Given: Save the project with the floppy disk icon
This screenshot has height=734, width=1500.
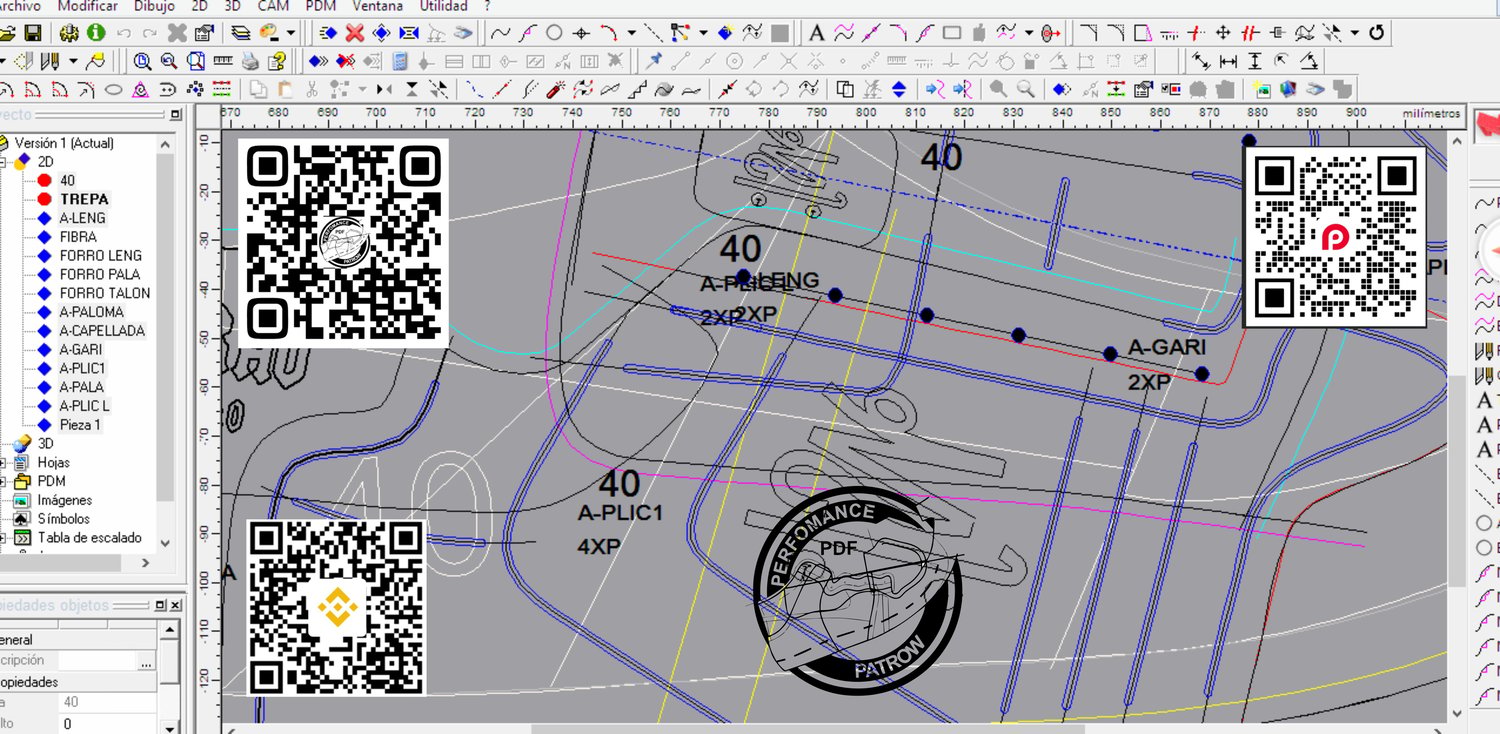Looking at the screenshot, I should pos(33,33).
